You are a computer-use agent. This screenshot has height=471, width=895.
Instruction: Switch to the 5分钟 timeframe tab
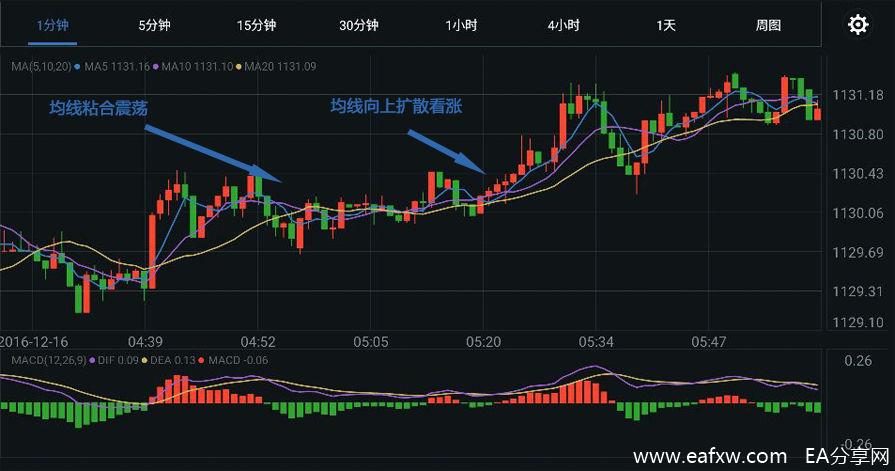(x=155, y=25)
